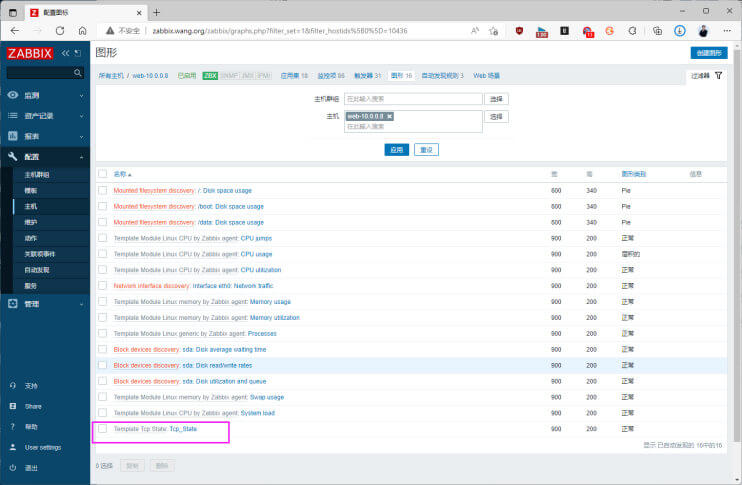This screenshot has height=485, width=742.
Task: Open the 主机群组 sidebar submenu item
Action: 36,175
